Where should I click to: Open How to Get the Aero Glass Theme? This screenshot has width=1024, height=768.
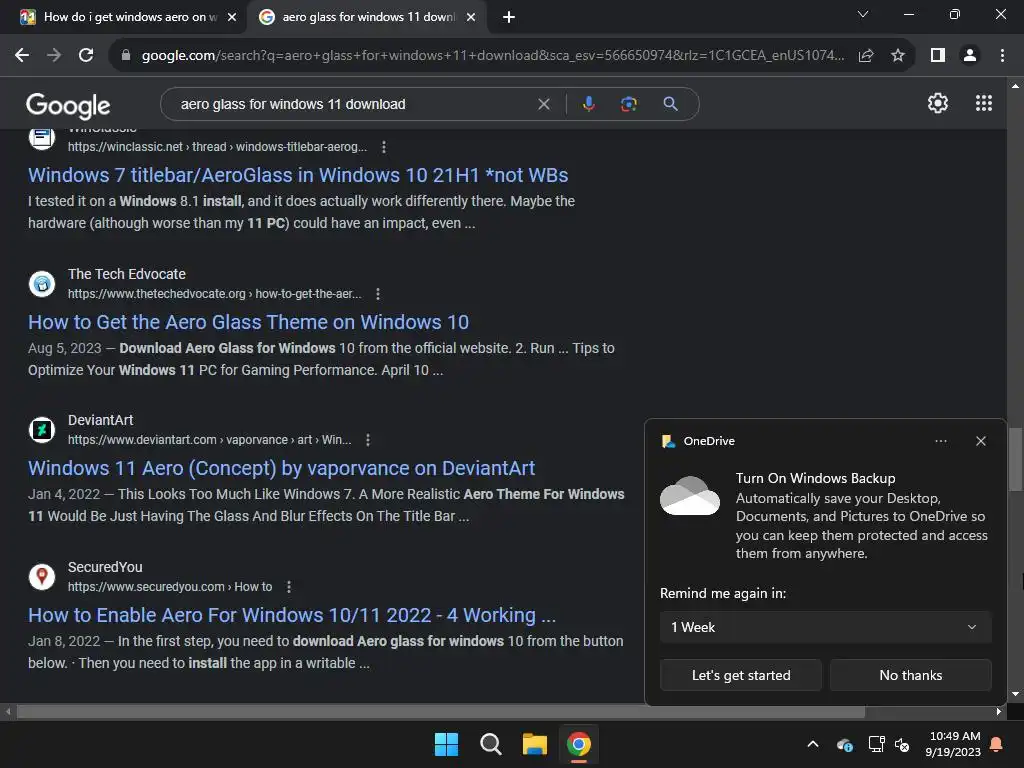[248, 322]
